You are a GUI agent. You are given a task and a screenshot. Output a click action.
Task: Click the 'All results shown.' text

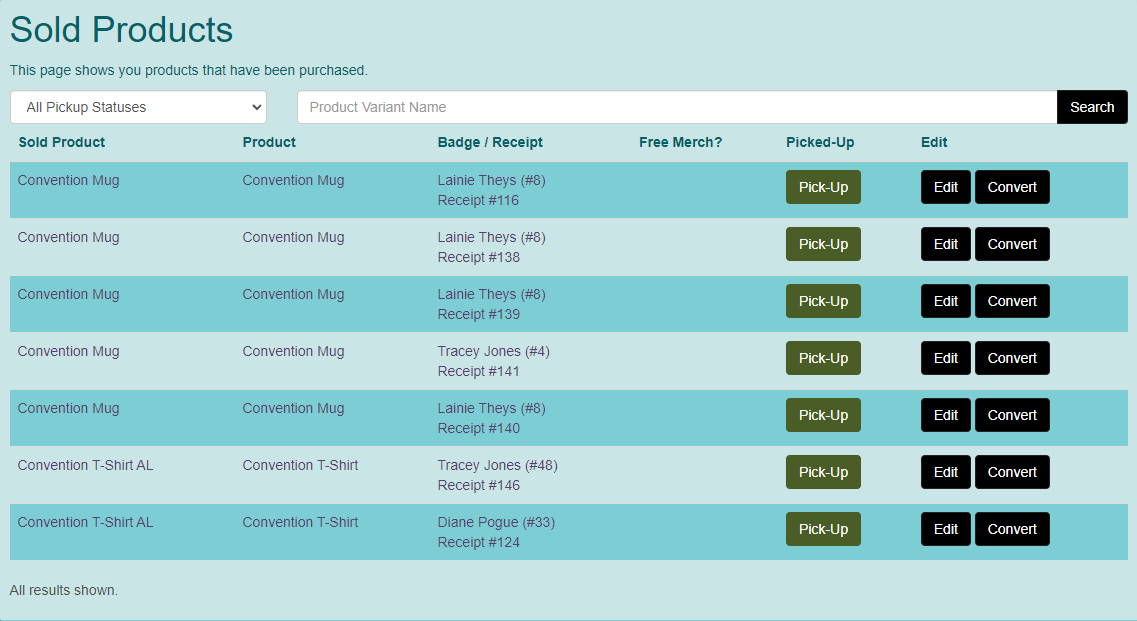[x=64, y=591]
